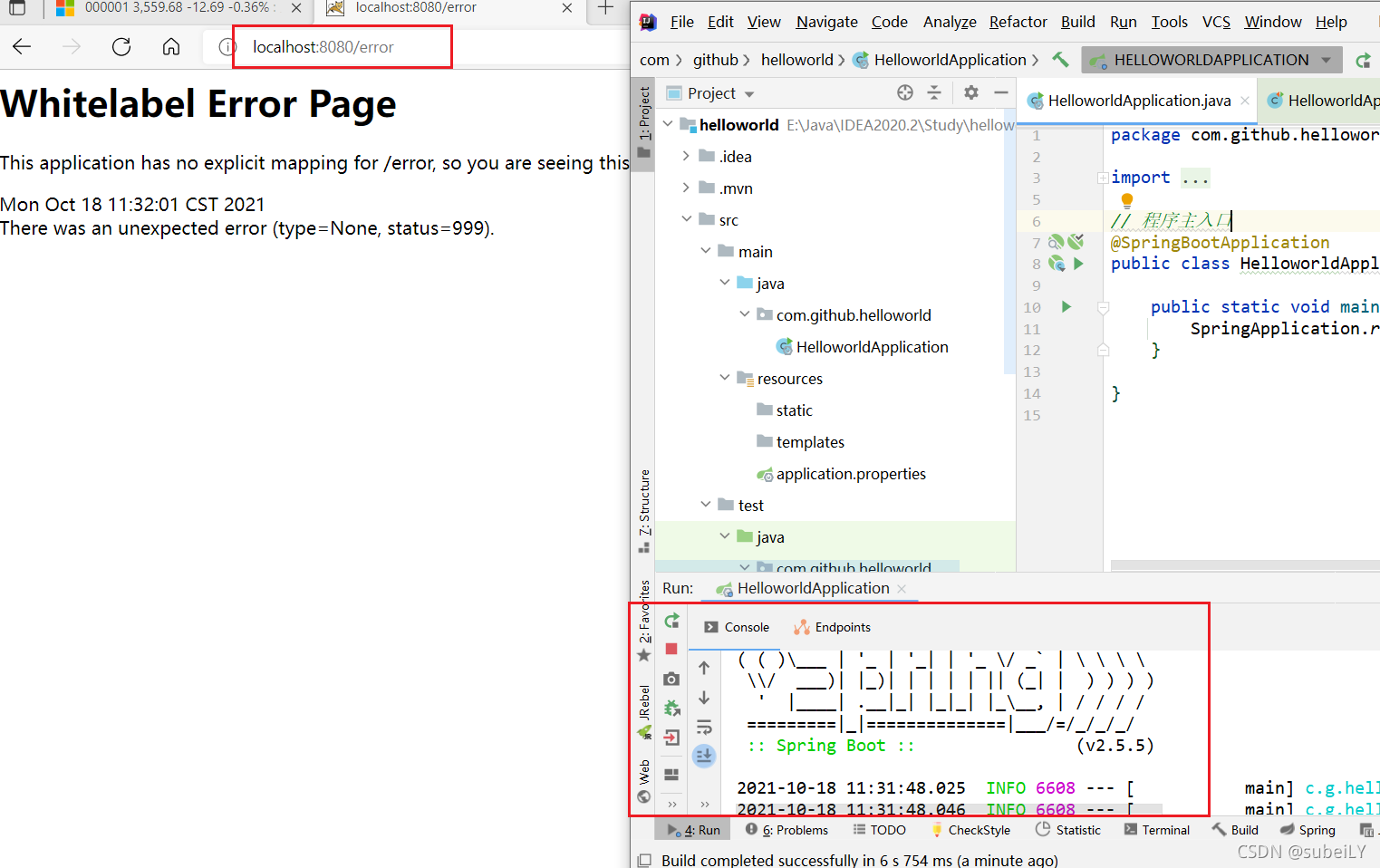Open the CheckStyle tool window
The height and width of the screenshot is (868, 1380).
(x=970, y=830)
